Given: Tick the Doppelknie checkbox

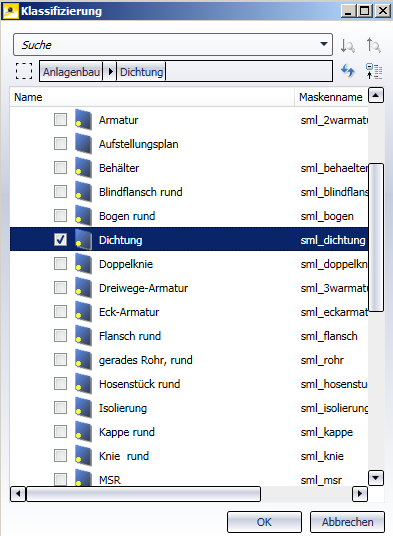Looking at the screenshot, I should (60, 264).
